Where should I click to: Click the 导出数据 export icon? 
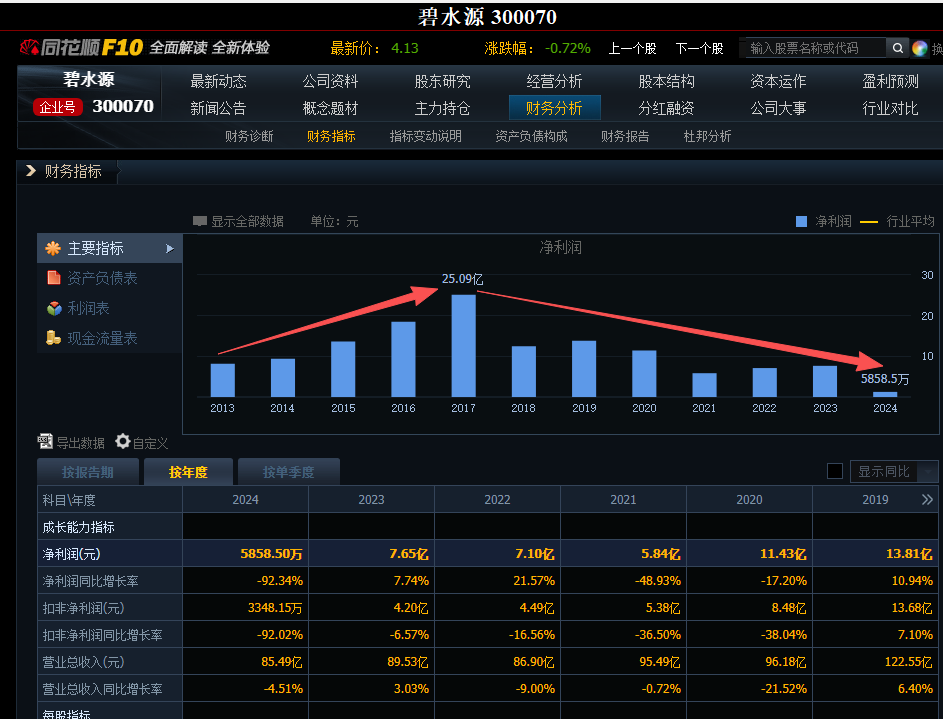[45, 442]
